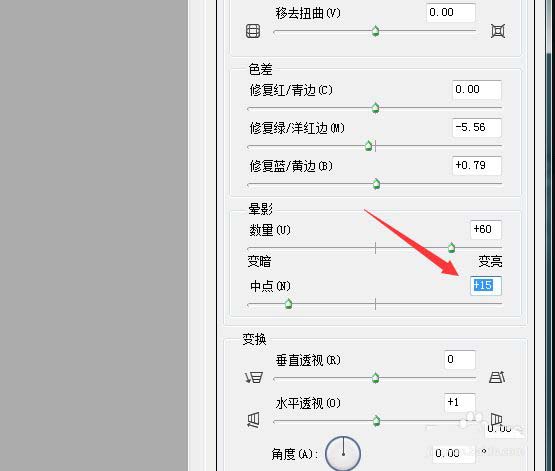The image size is (555, 471).
Task: Click the horizontal perspective right icon
Action: 496,420
